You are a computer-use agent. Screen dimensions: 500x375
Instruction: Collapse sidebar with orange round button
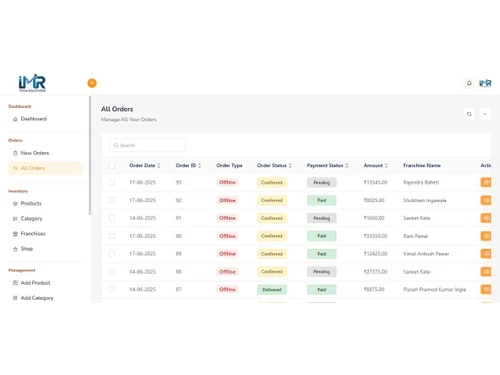(92, 83)
